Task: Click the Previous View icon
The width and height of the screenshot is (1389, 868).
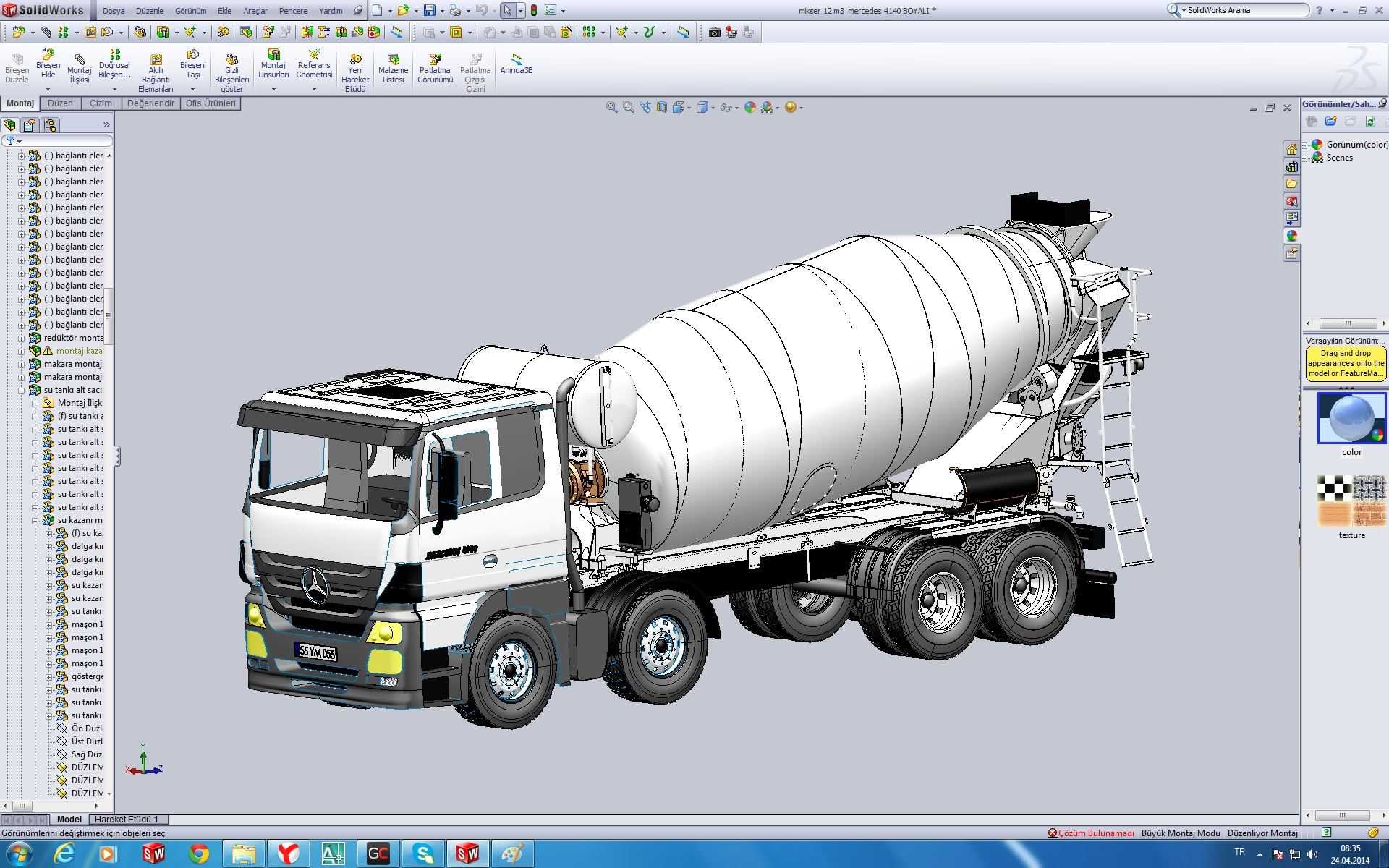Action: click(x=645, y=107)
